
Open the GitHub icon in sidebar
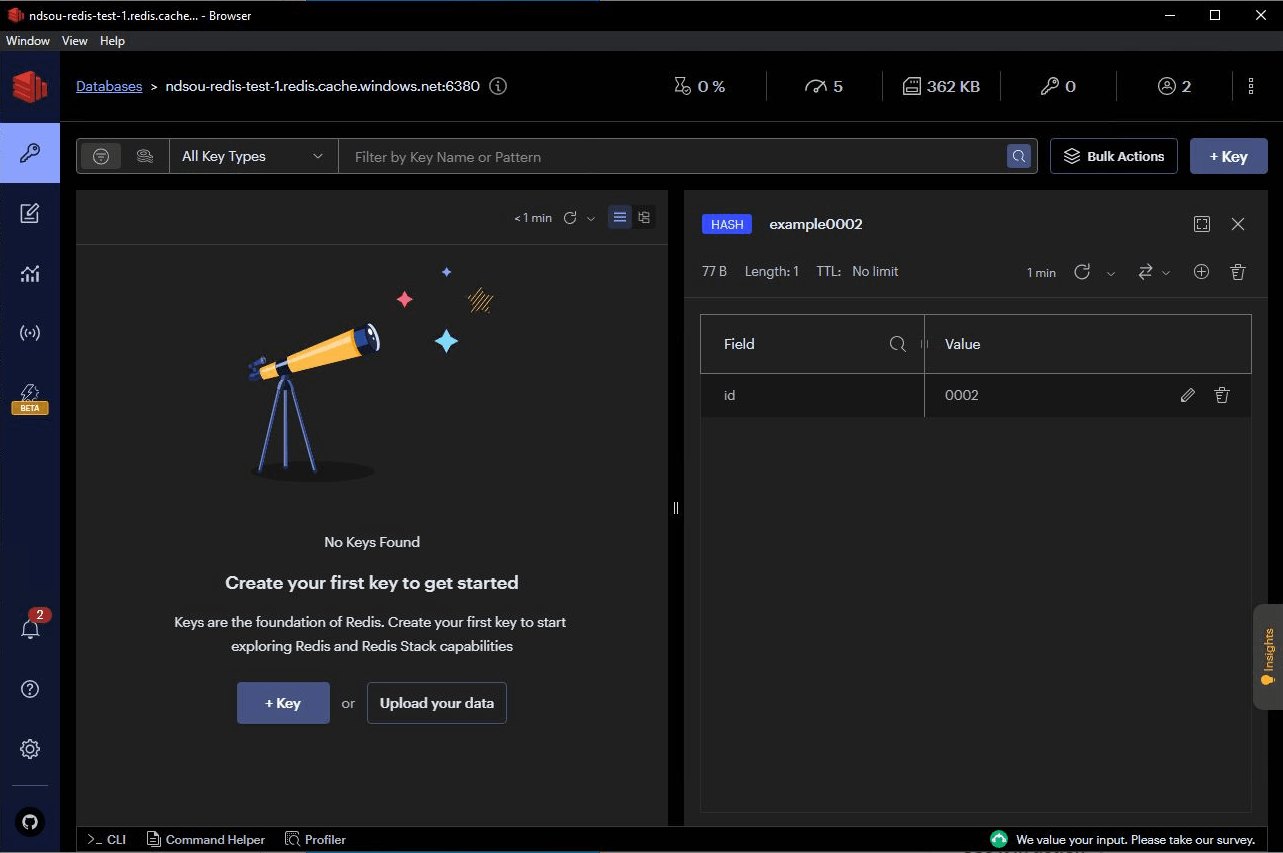tap(30, 822)
